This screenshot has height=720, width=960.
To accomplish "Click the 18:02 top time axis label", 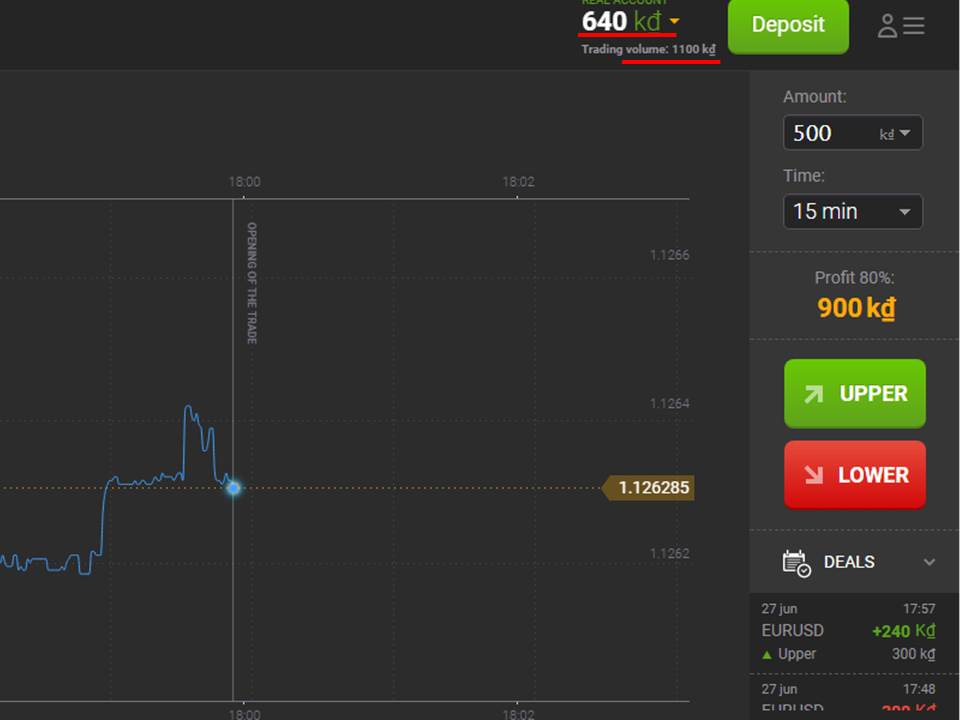I will 518,182.
